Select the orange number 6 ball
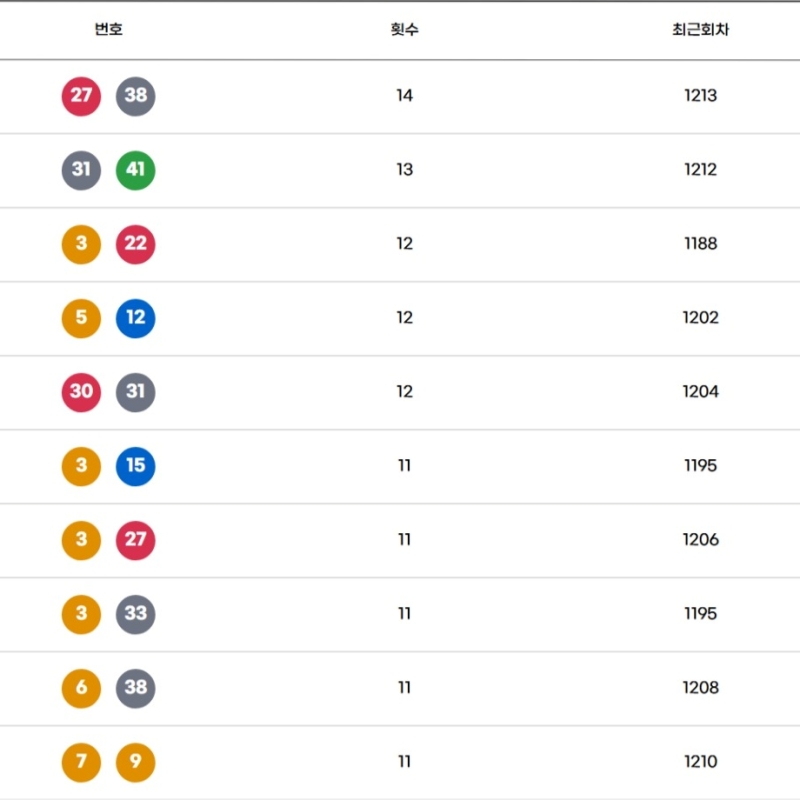Image resolution: width=800 pixels, height=800 pixels. 81,688
